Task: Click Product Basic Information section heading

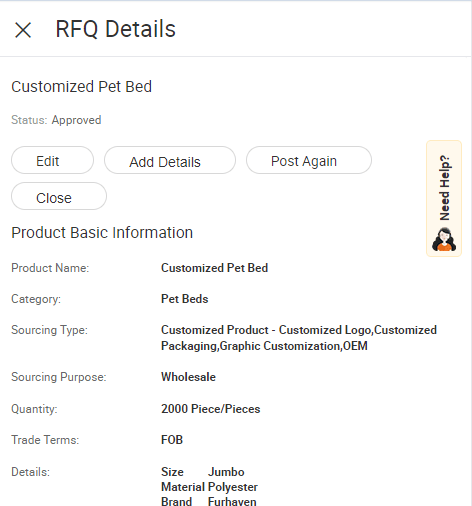Action: (x=102, y=233)
